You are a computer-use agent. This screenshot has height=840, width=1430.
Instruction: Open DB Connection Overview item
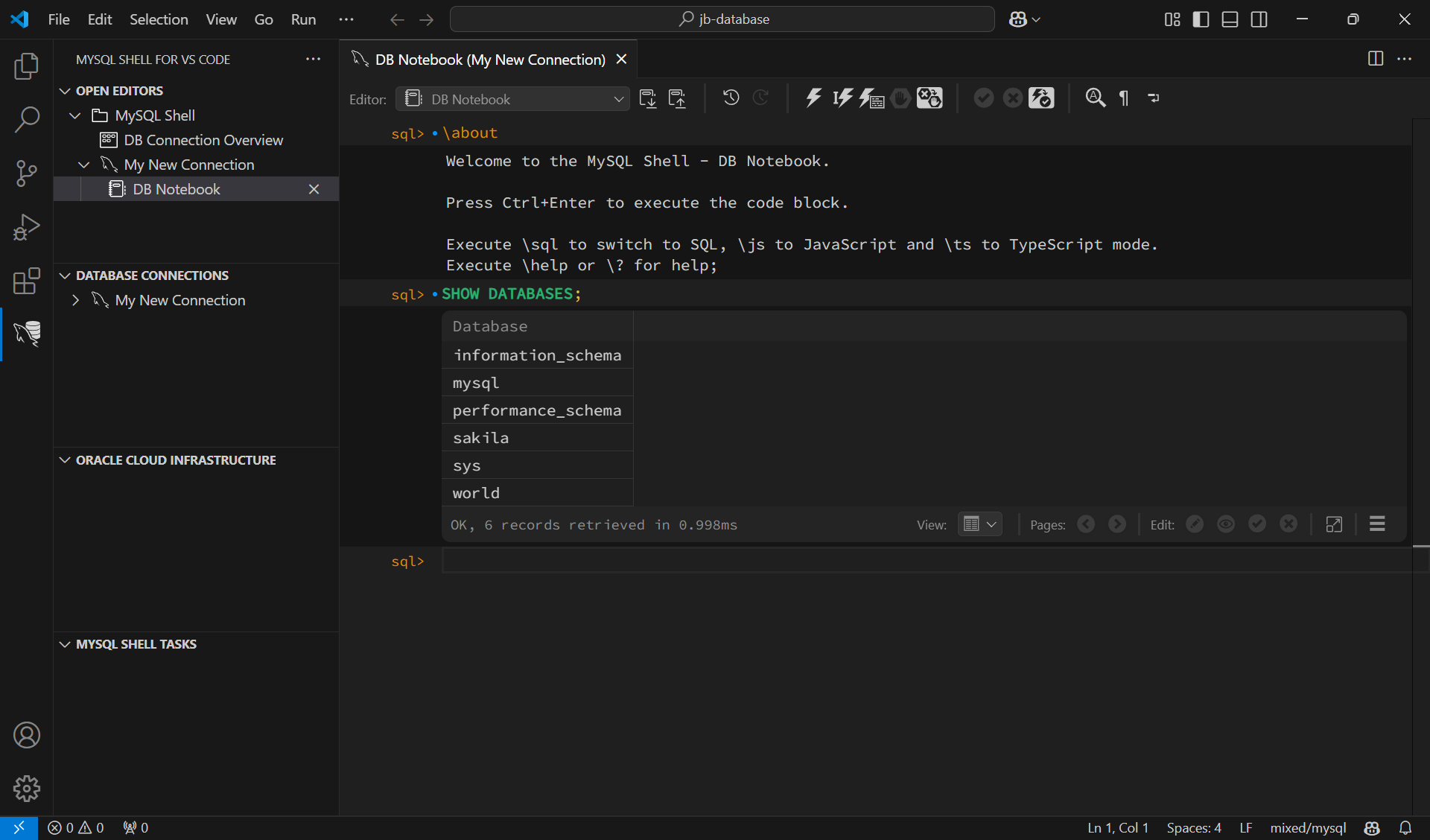click(x=203, y=140)
